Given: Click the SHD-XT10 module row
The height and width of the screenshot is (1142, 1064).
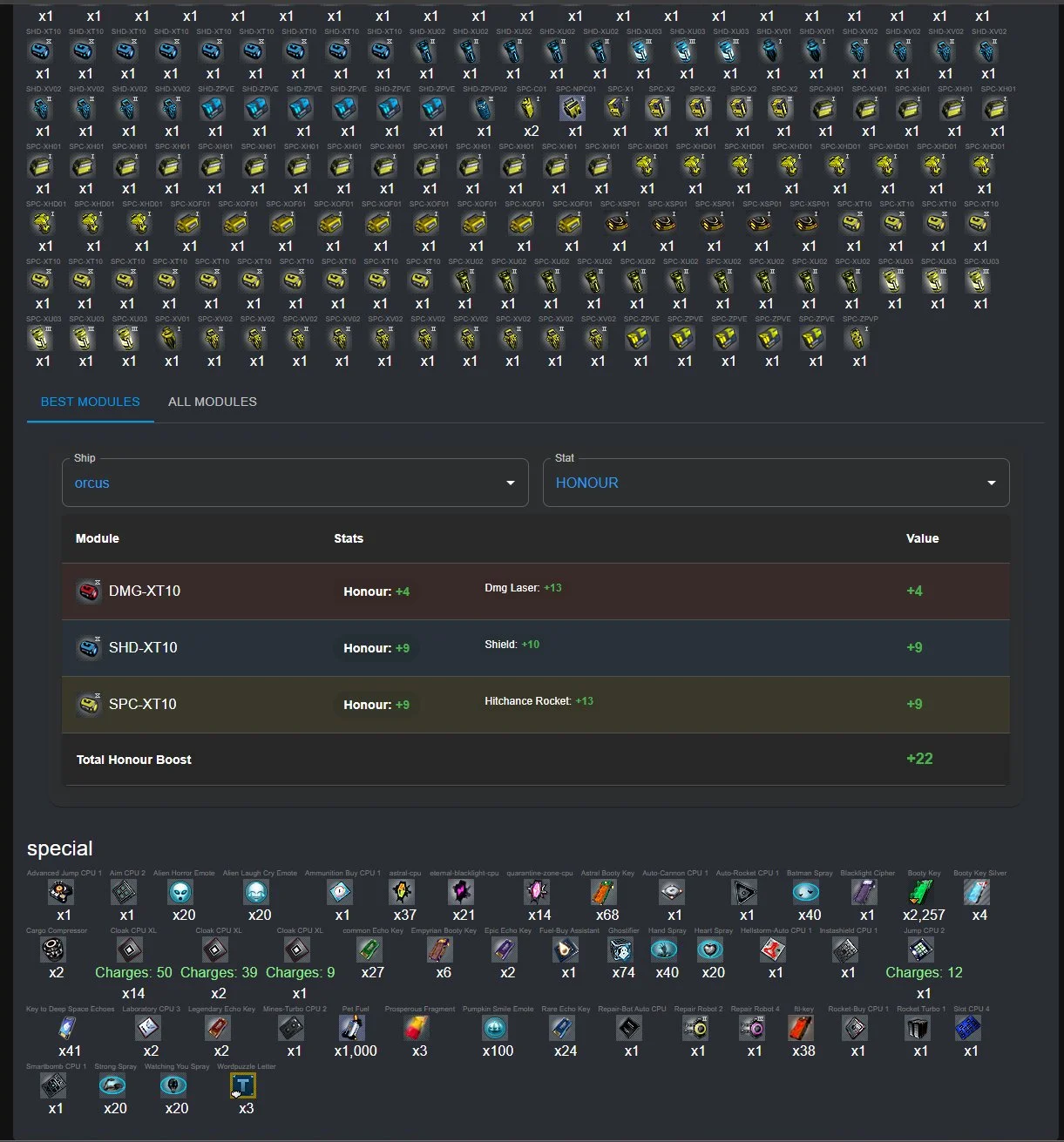Looking at the screenshot, I should coord(535,648).
